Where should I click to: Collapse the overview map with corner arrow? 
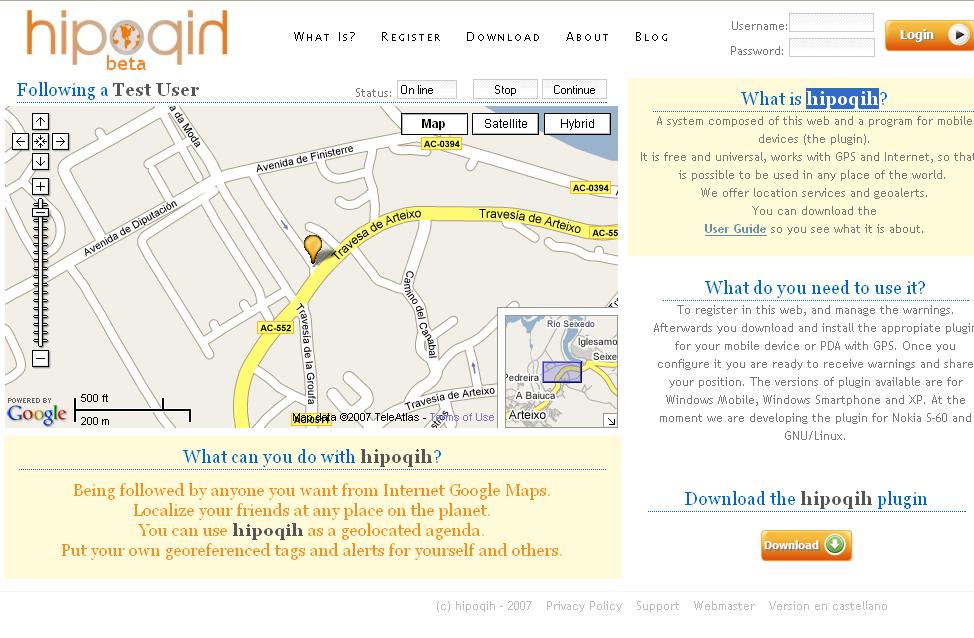[x=611, y=421]
